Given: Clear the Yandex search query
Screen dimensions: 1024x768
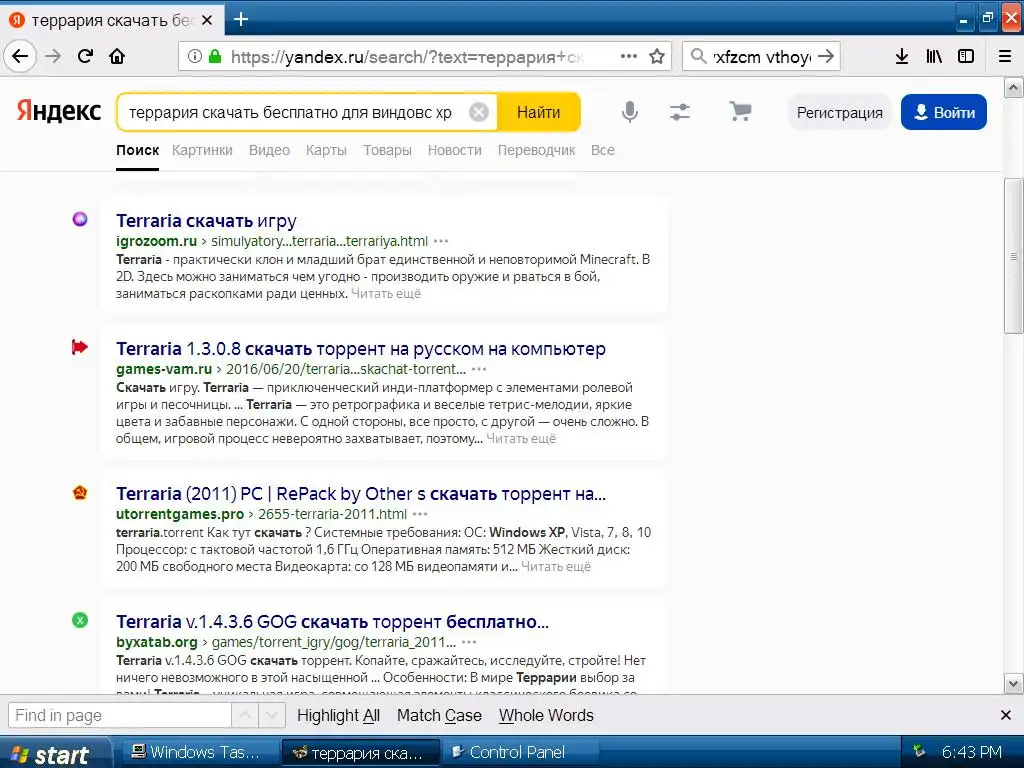Looking at the screenshot, I should click(479, 112).
